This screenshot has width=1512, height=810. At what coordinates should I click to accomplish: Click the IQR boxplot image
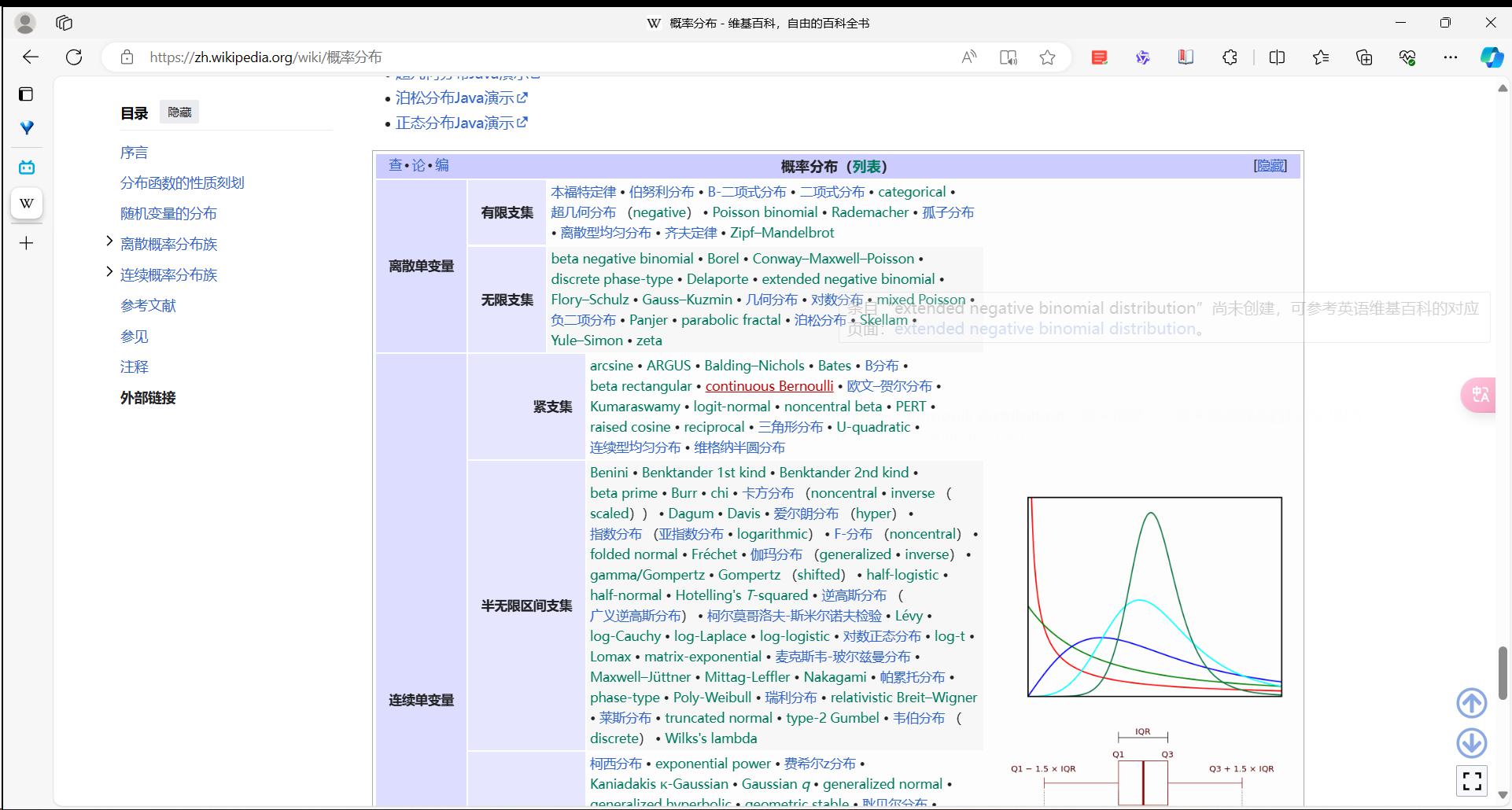pos(1142,767)
